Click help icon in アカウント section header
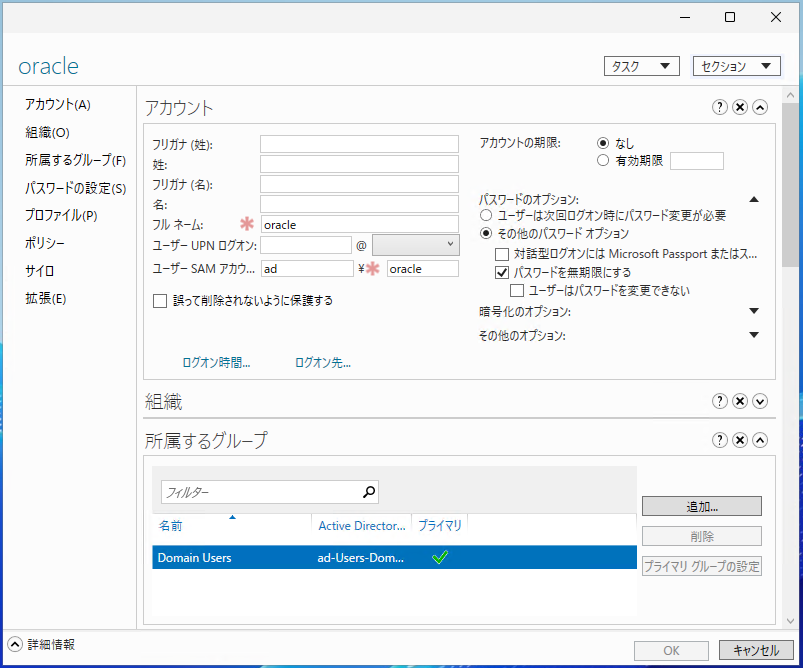 719,108
